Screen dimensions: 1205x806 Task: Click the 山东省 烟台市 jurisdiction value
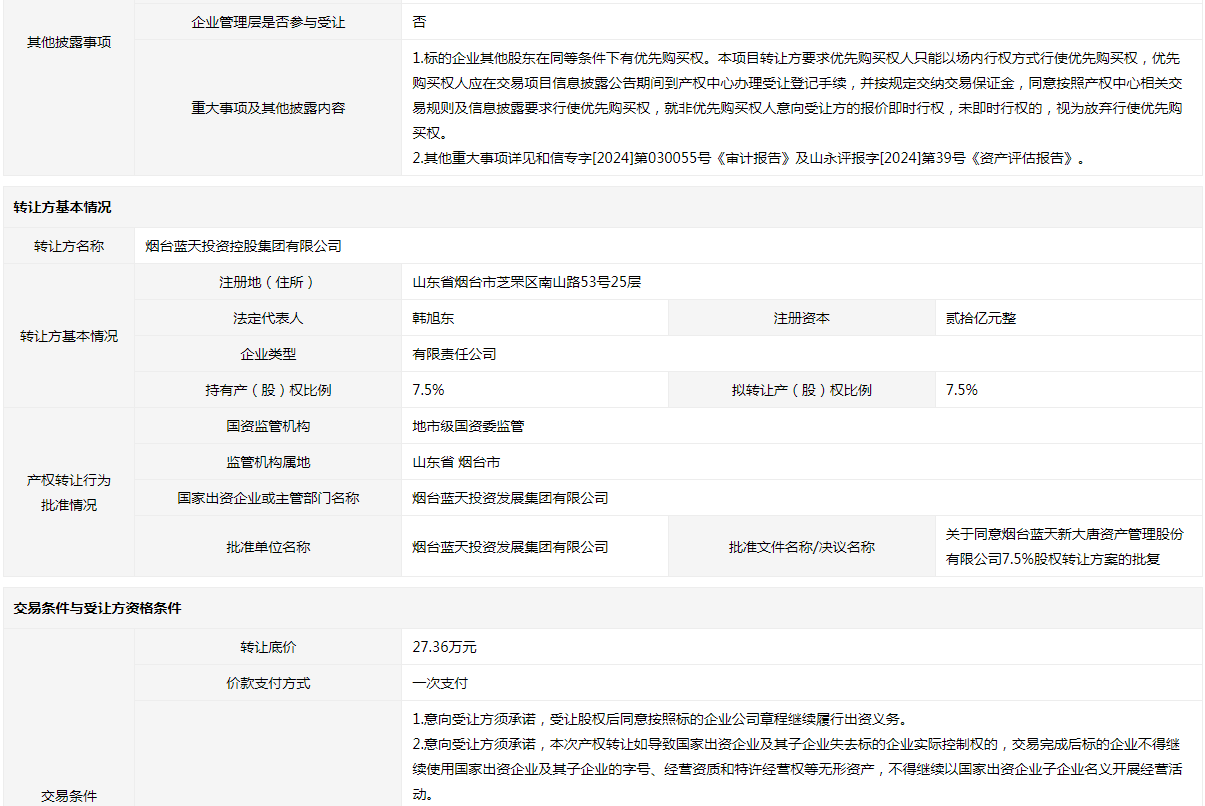(456, 462)
